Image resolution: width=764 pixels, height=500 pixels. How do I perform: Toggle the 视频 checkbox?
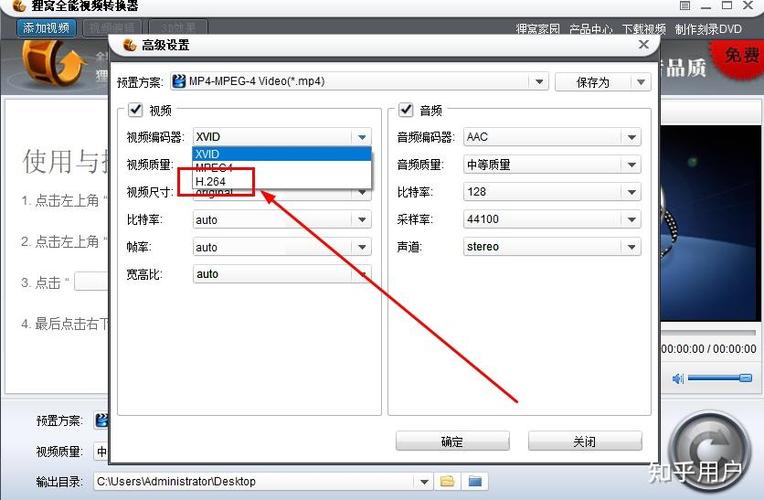point(135,110)
